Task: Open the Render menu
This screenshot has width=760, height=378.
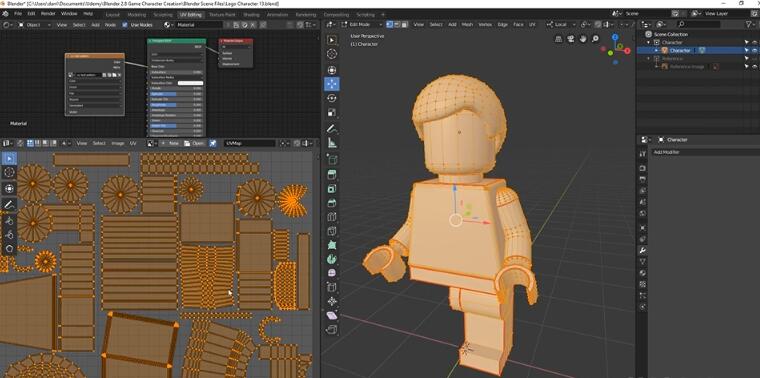Action: (48, 14)
